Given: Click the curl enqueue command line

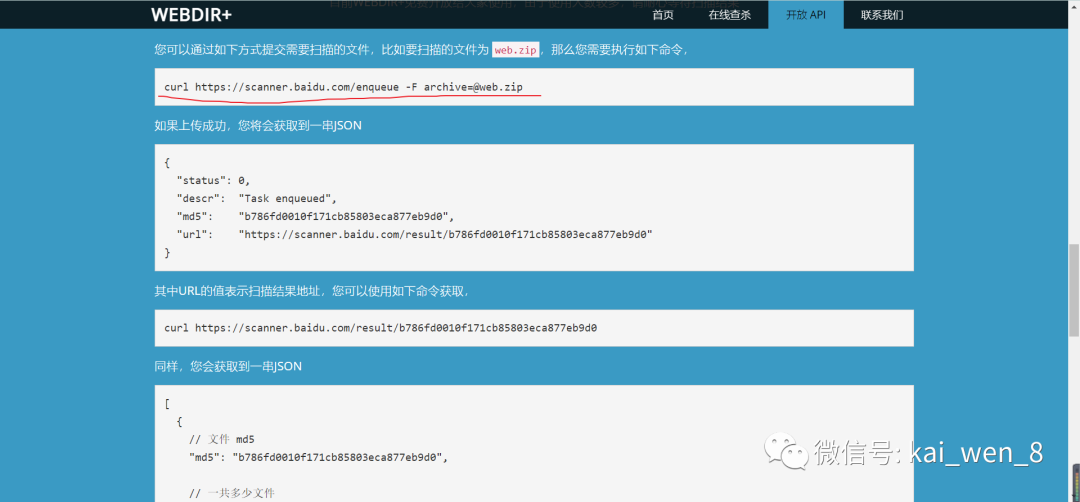Looking at the screenshot, I should click(x=343, y=87).
